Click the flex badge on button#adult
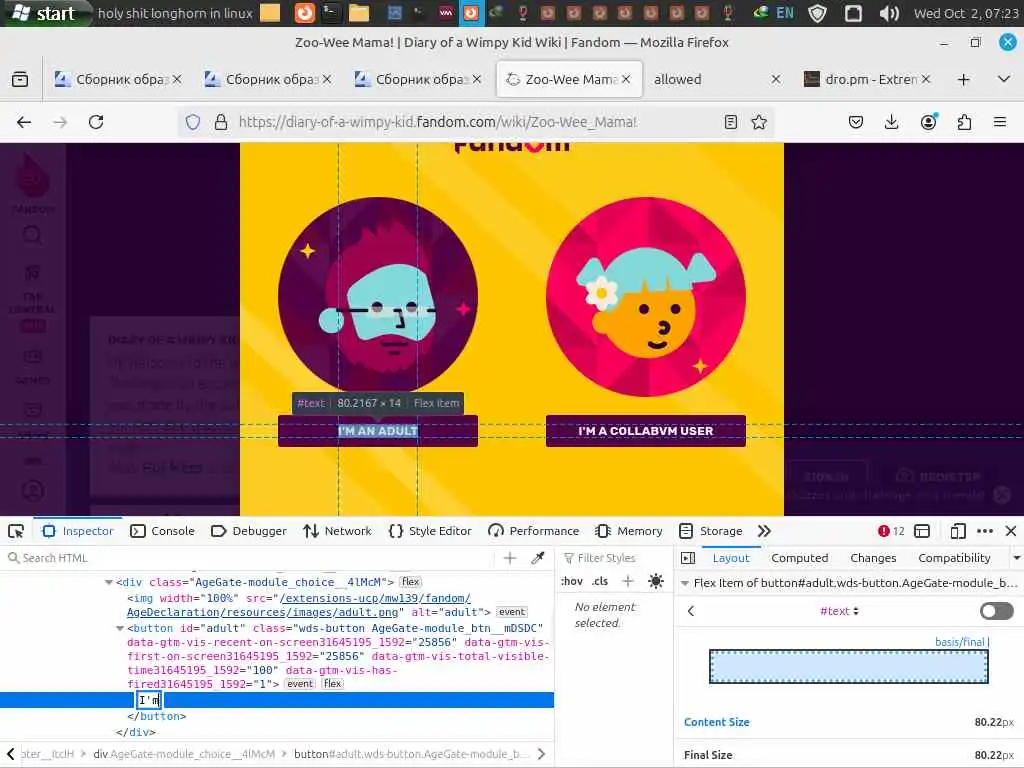The image size is (1024, 768). pos(332,684)
